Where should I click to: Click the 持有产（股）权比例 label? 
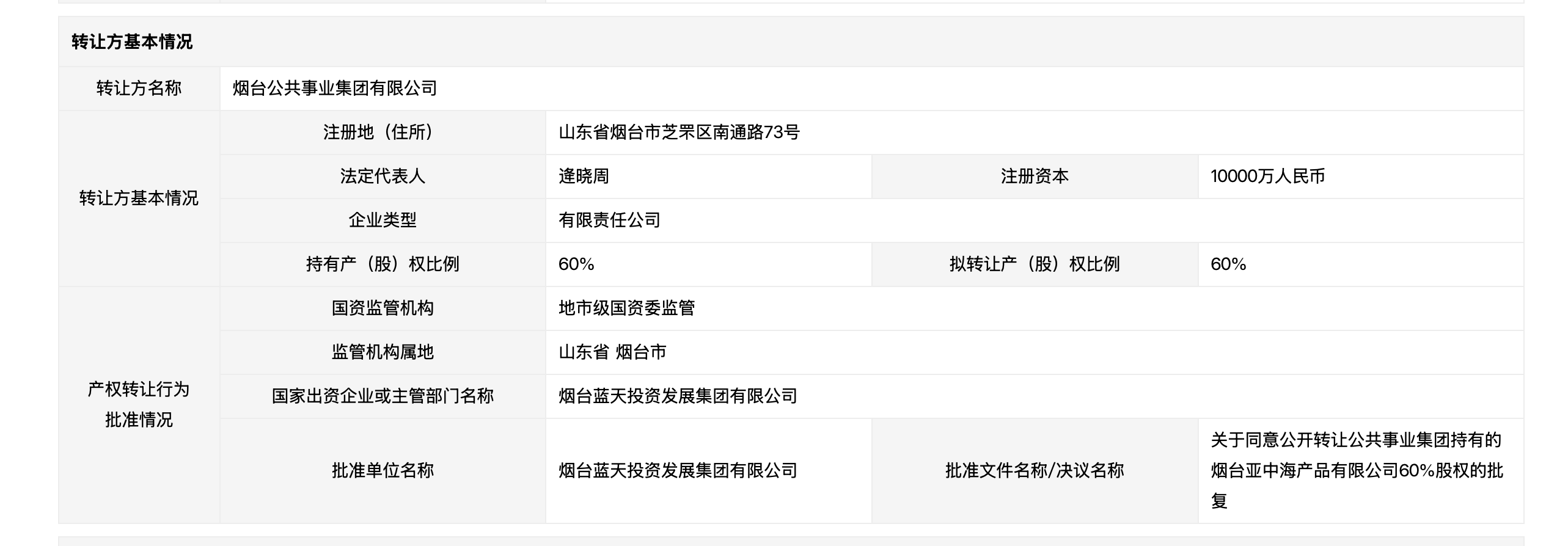(x=383, y=264)
